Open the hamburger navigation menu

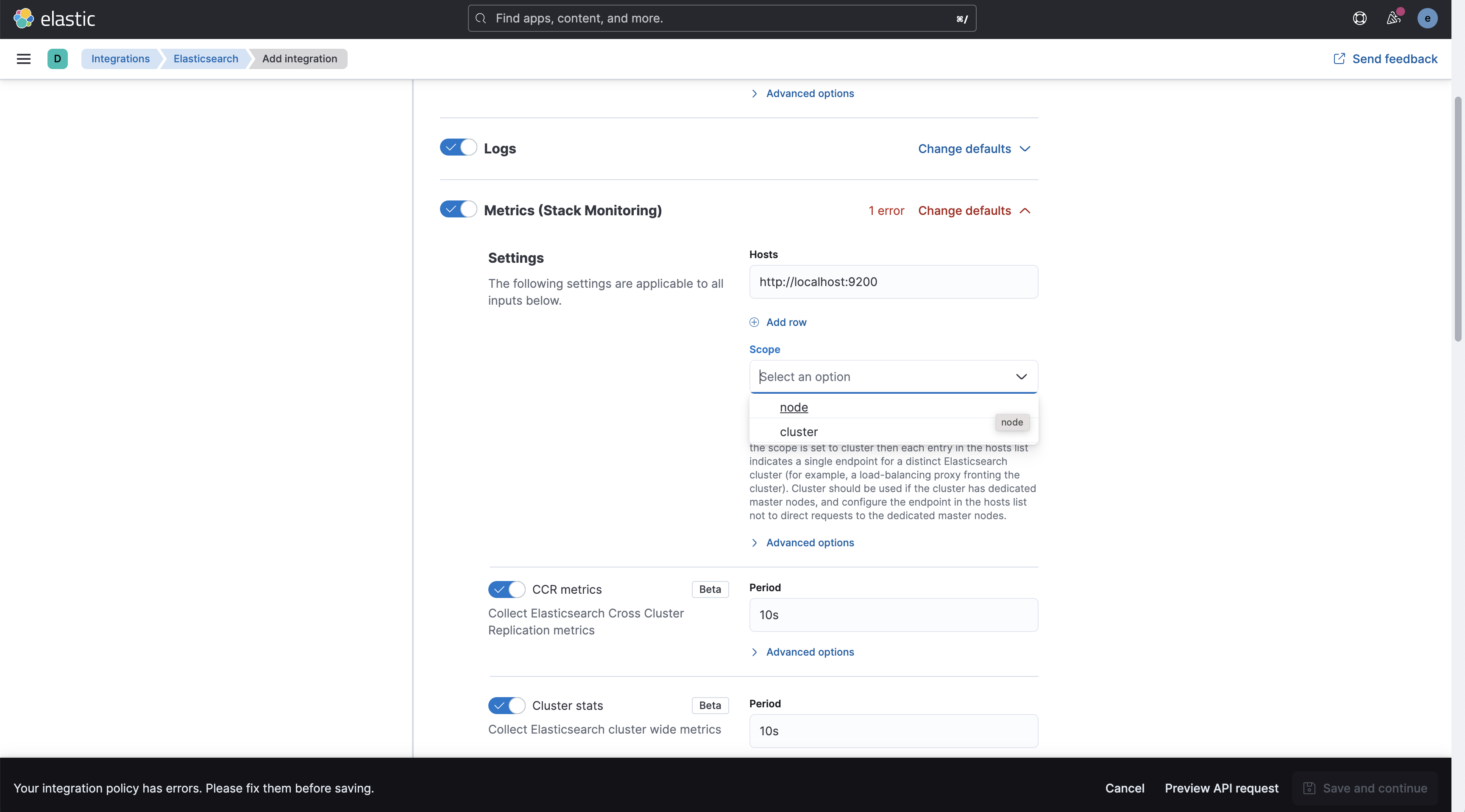(23, 58)
